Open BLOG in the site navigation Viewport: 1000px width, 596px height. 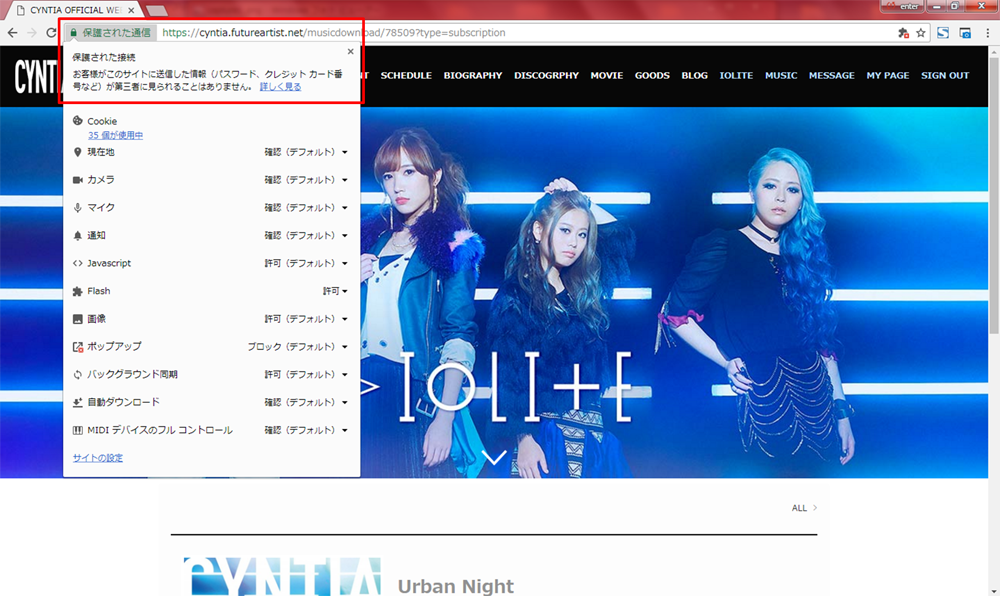click(695, 75)
